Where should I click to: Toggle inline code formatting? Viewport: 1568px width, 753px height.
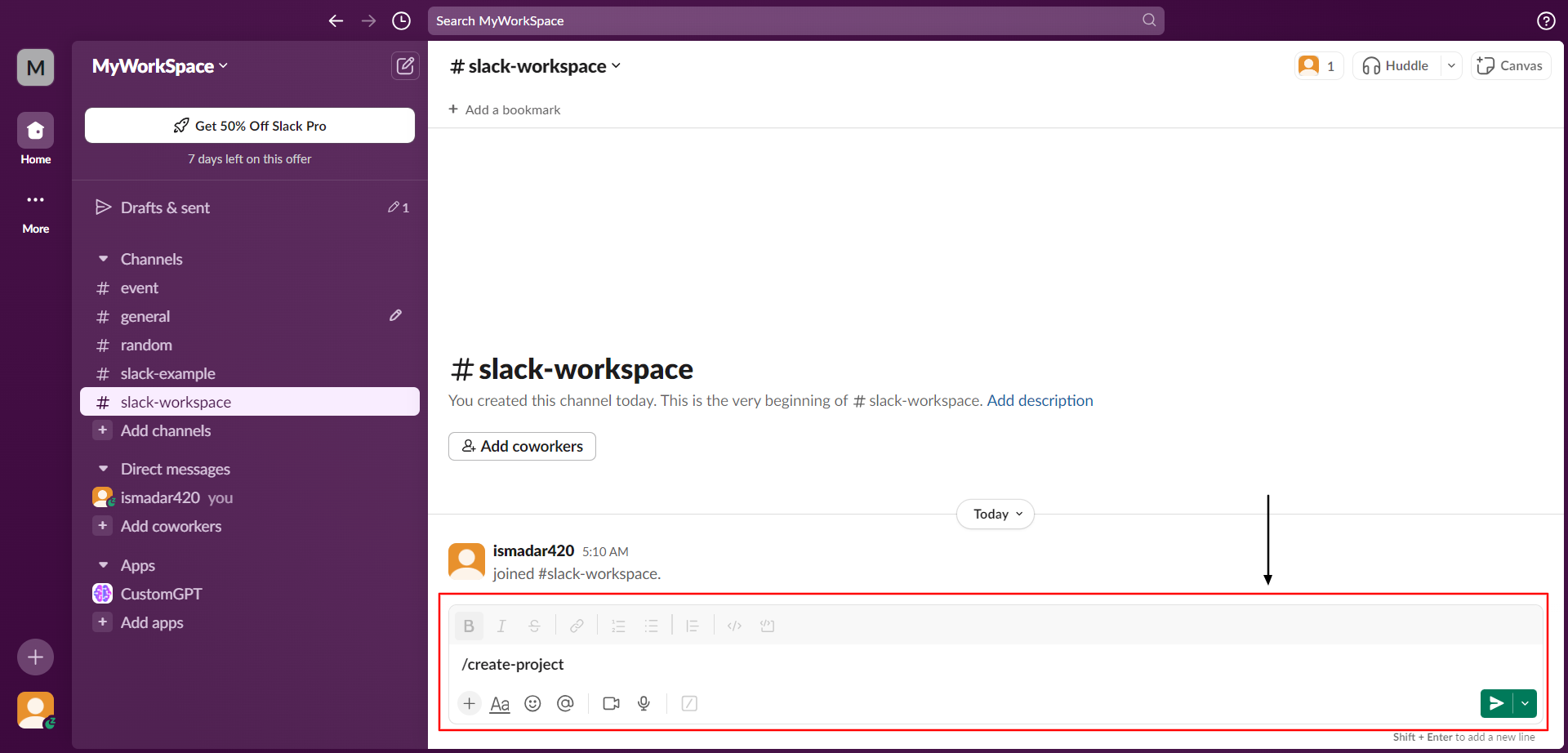coord(734,626)
